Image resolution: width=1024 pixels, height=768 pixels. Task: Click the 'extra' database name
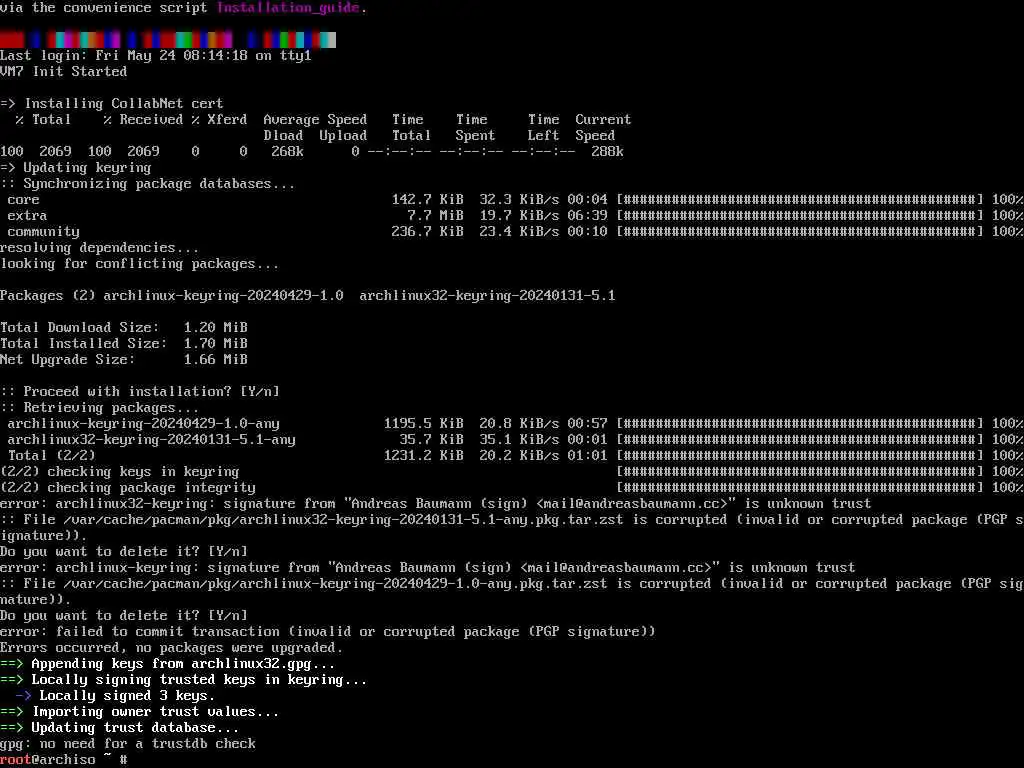(x=27, y=216)
